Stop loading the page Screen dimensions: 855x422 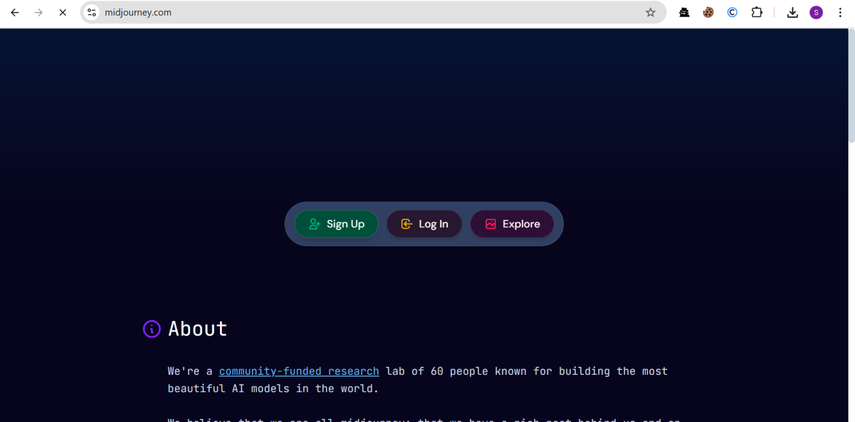tap(63, 13)
